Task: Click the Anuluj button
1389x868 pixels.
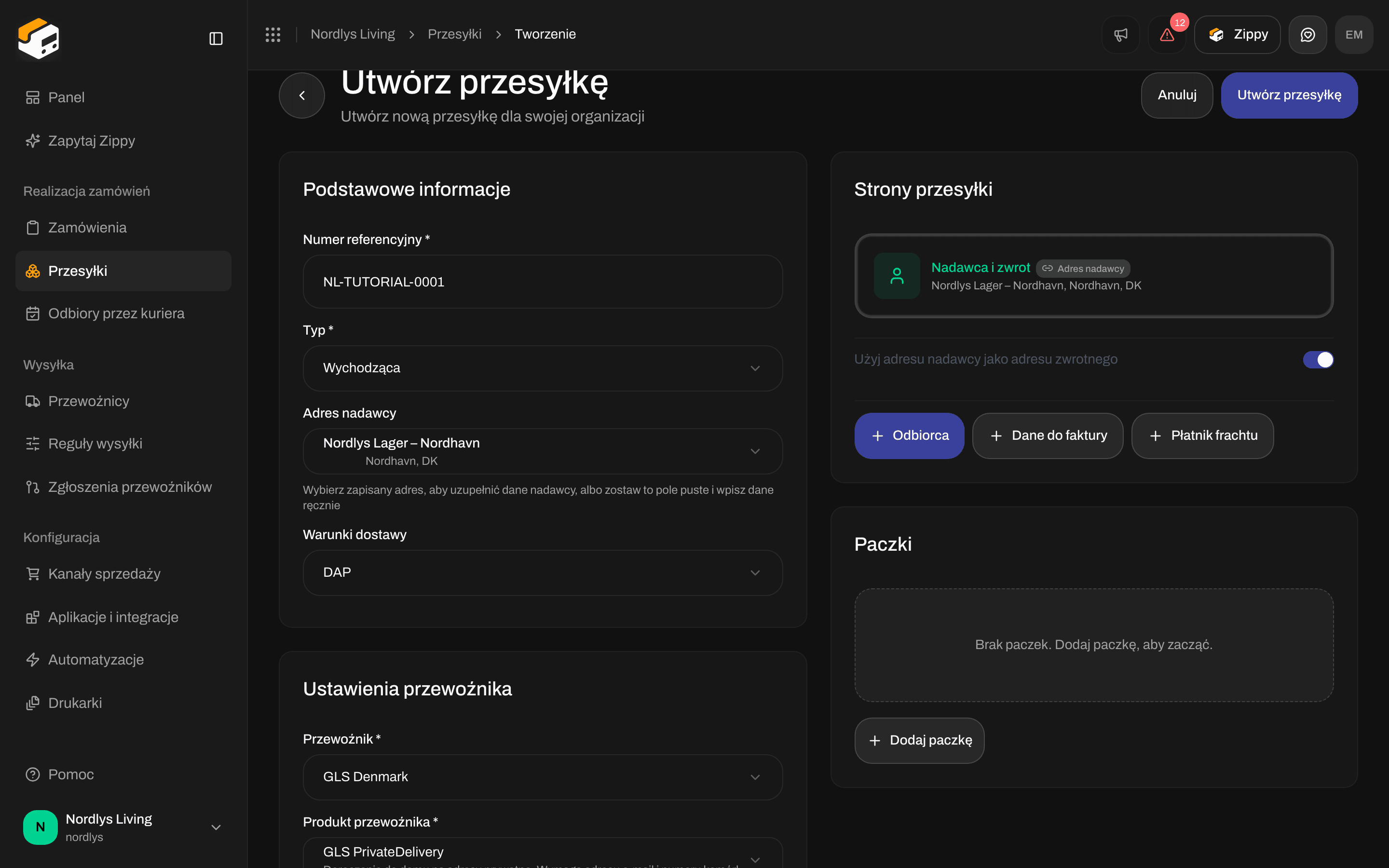Action: (x=1177, y=95)
